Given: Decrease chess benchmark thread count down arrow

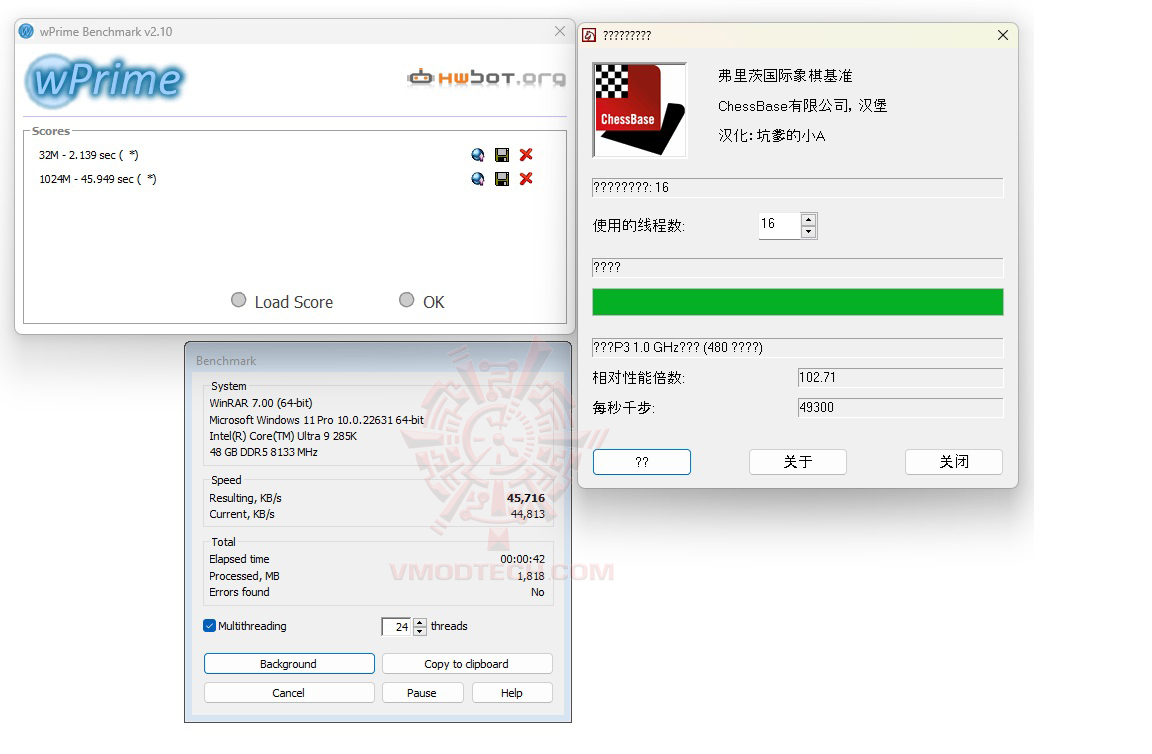Looking at the screenshot, I should 809,231.
